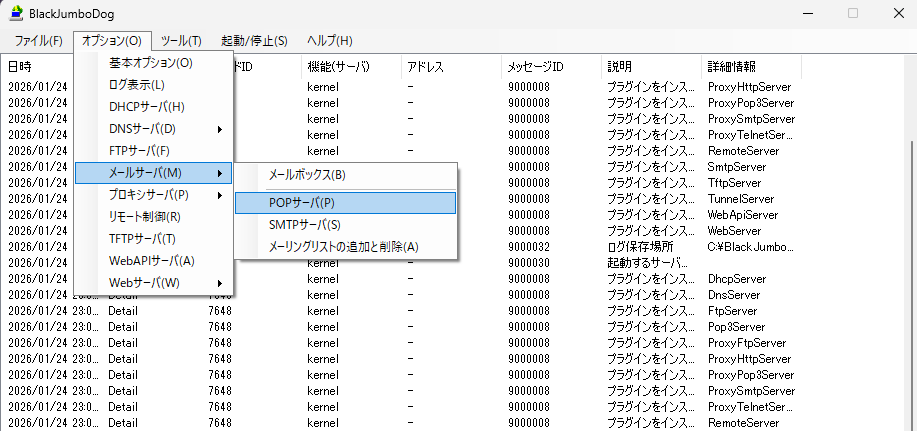Open リモート制御(R) option
This screenshot has height=431, width=917.
point(145,217)
